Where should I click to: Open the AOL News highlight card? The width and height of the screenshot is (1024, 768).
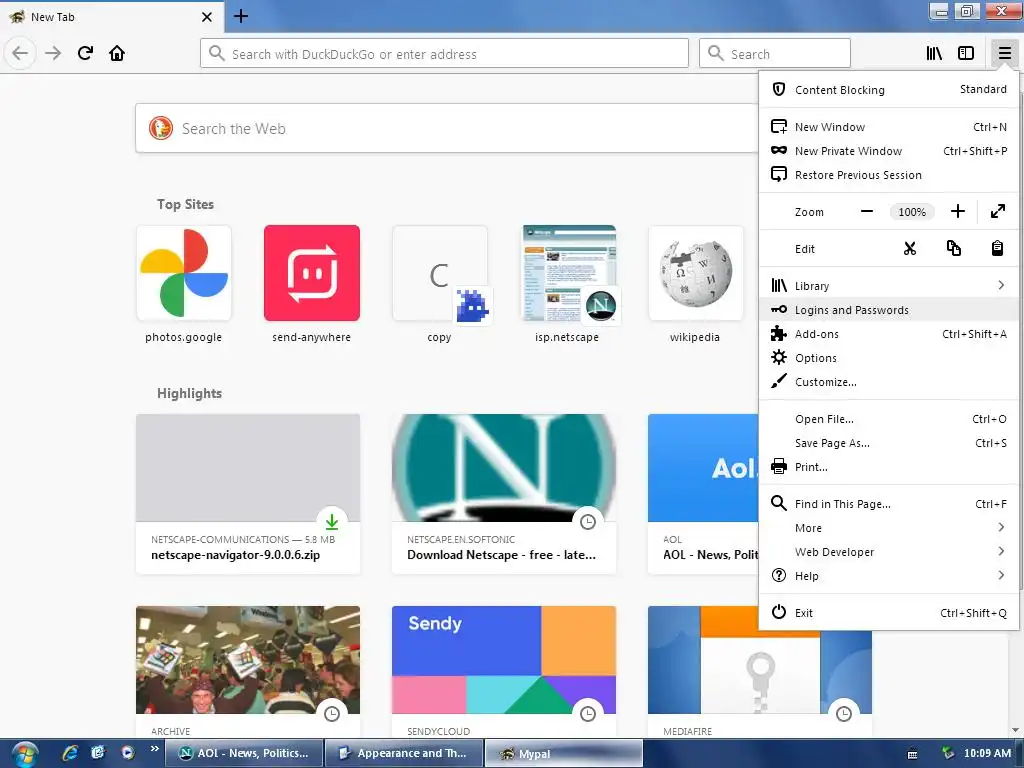[x=703, y=494]
